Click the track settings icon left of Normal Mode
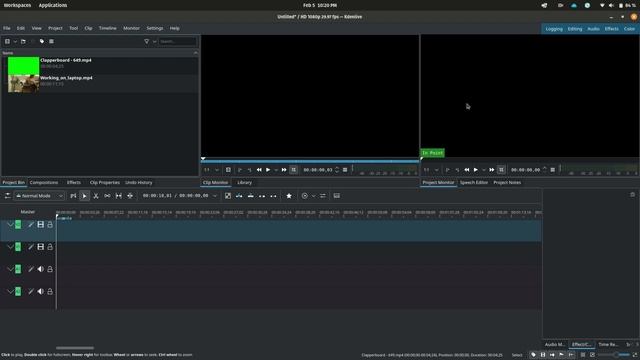Image resolution: width=640 pixels, height=360 pixels. click(x=7, y=196)
